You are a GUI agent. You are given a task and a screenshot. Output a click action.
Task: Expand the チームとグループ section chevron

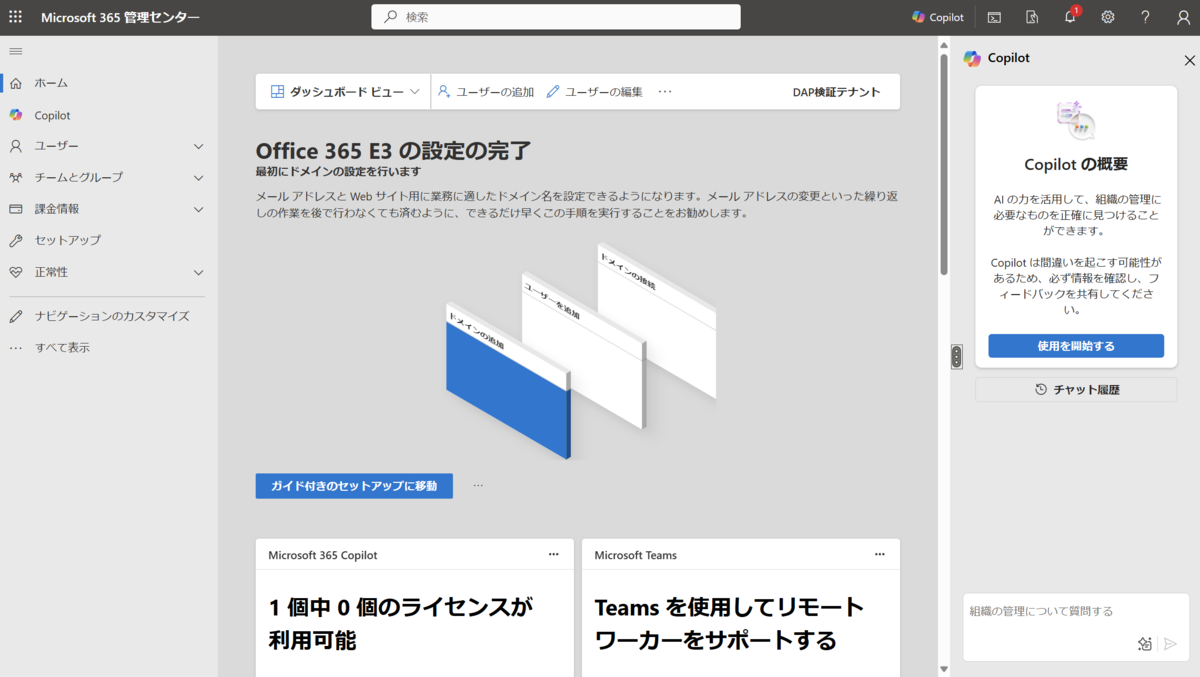[x=198, y=177]
